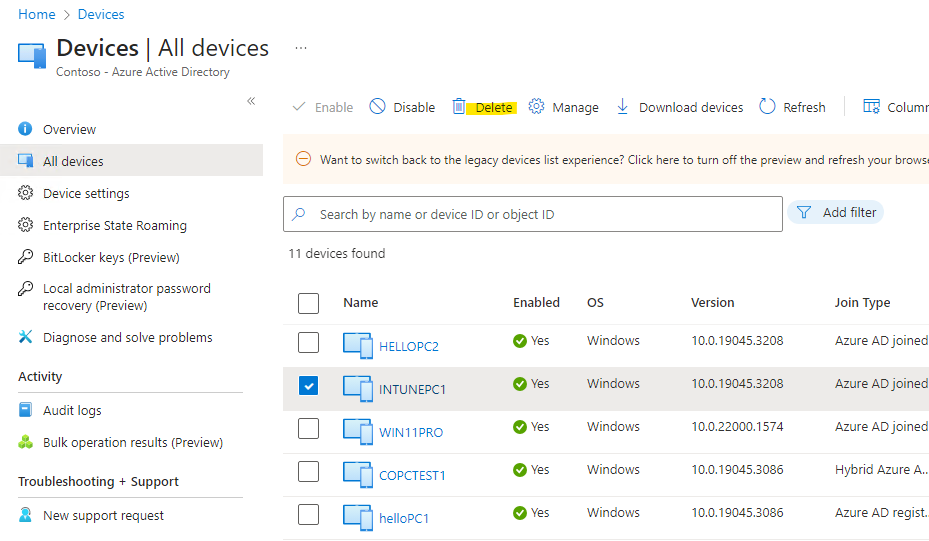Click the Refresh circular arrow icon
Image resolution: width=929 pixels, height=541 pixels.
point(767,107)
